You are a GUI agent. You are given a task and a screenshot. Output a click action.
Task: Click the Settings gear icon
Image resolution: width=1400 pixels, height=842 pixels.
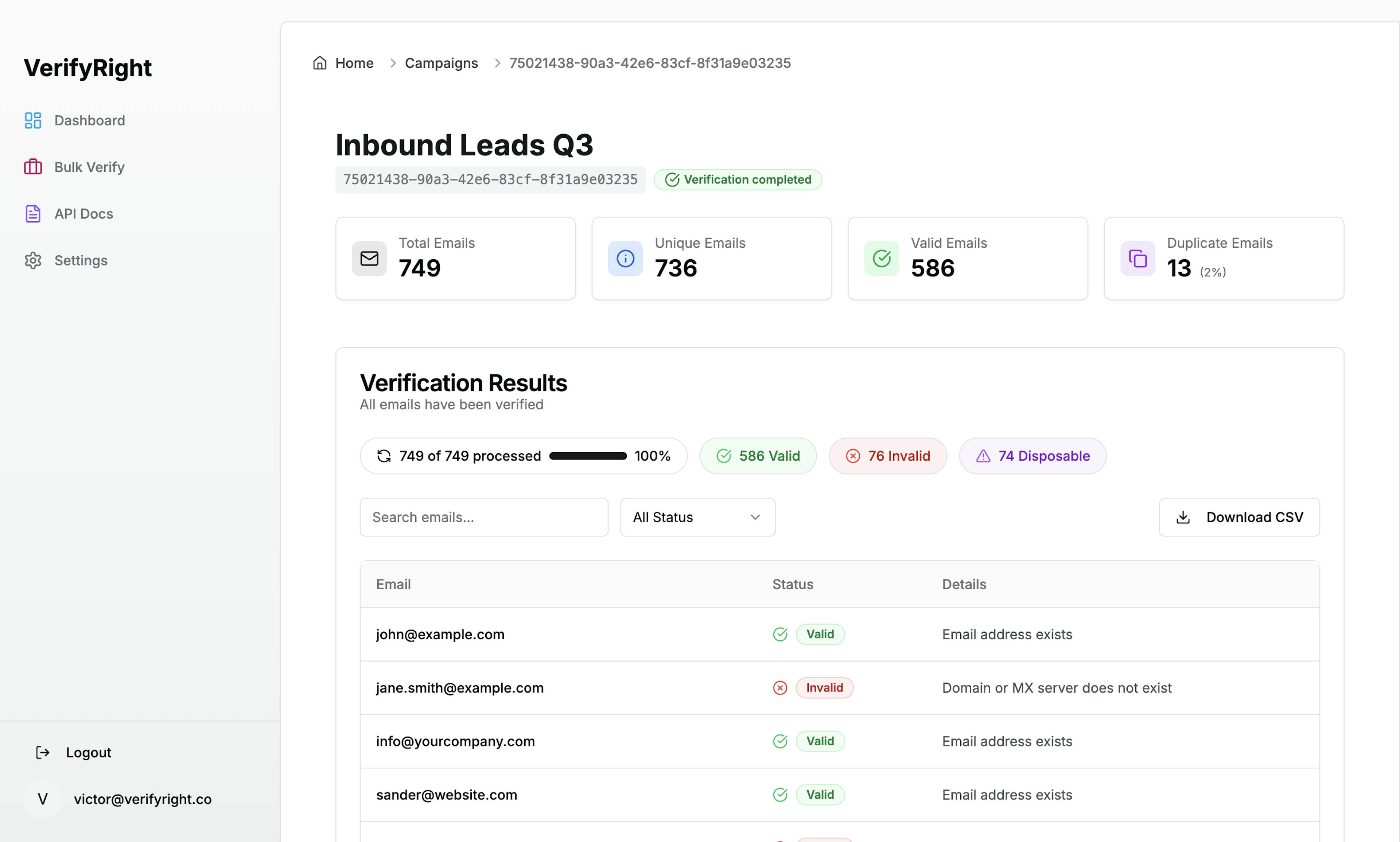pyautogui.click(x=33, y=260)
